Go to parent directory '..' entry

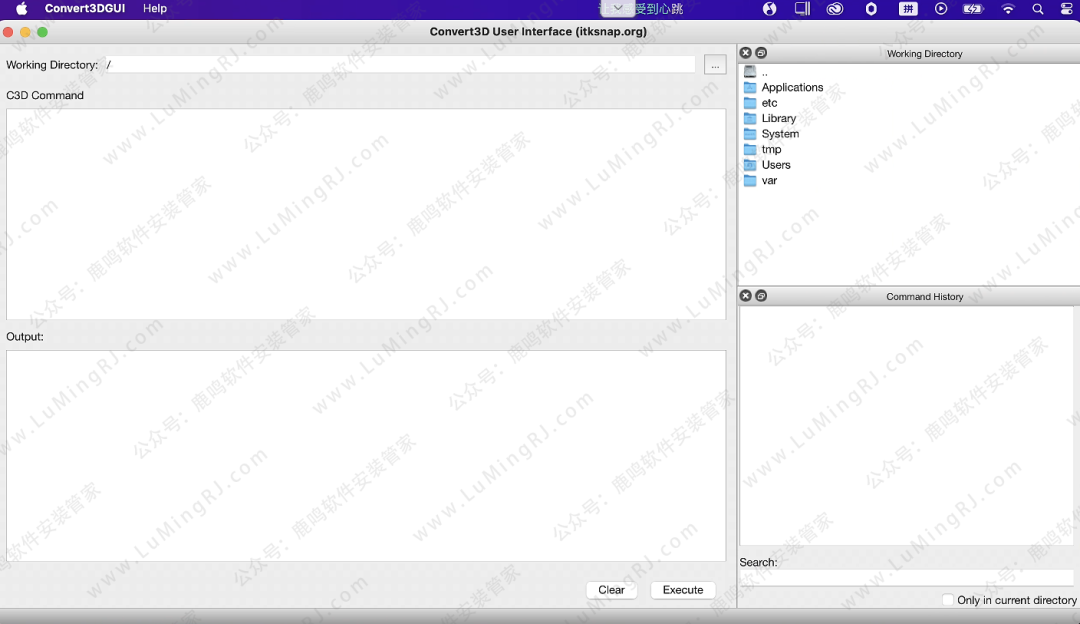[x=764, y=72]
